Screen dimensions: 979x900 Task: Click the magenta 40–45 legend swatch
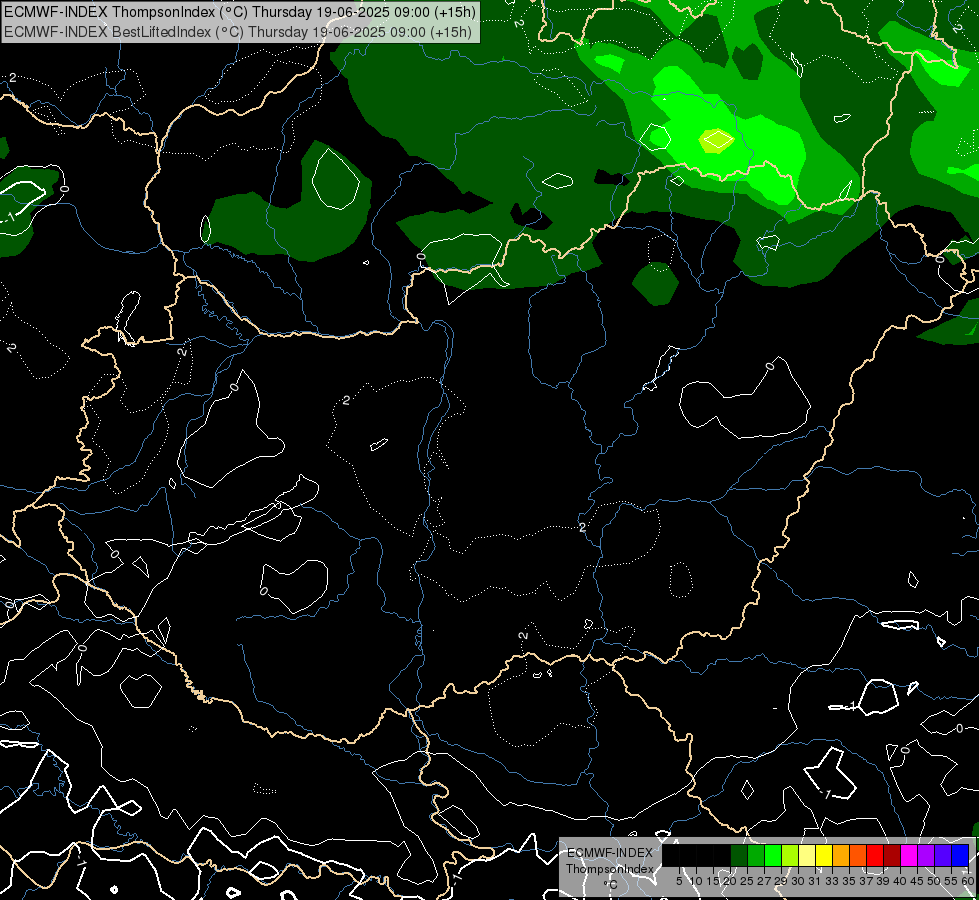tap(909, 855)
